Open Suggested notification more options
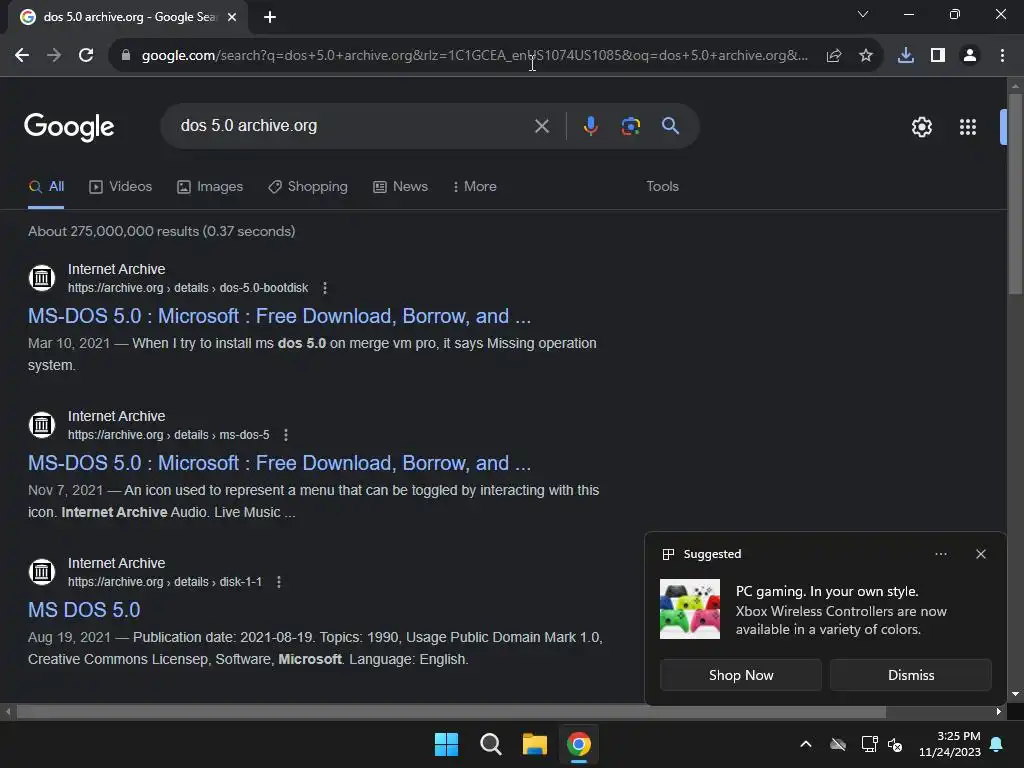This screenshot has height=768, width=1024. click(x=940, y=554)
